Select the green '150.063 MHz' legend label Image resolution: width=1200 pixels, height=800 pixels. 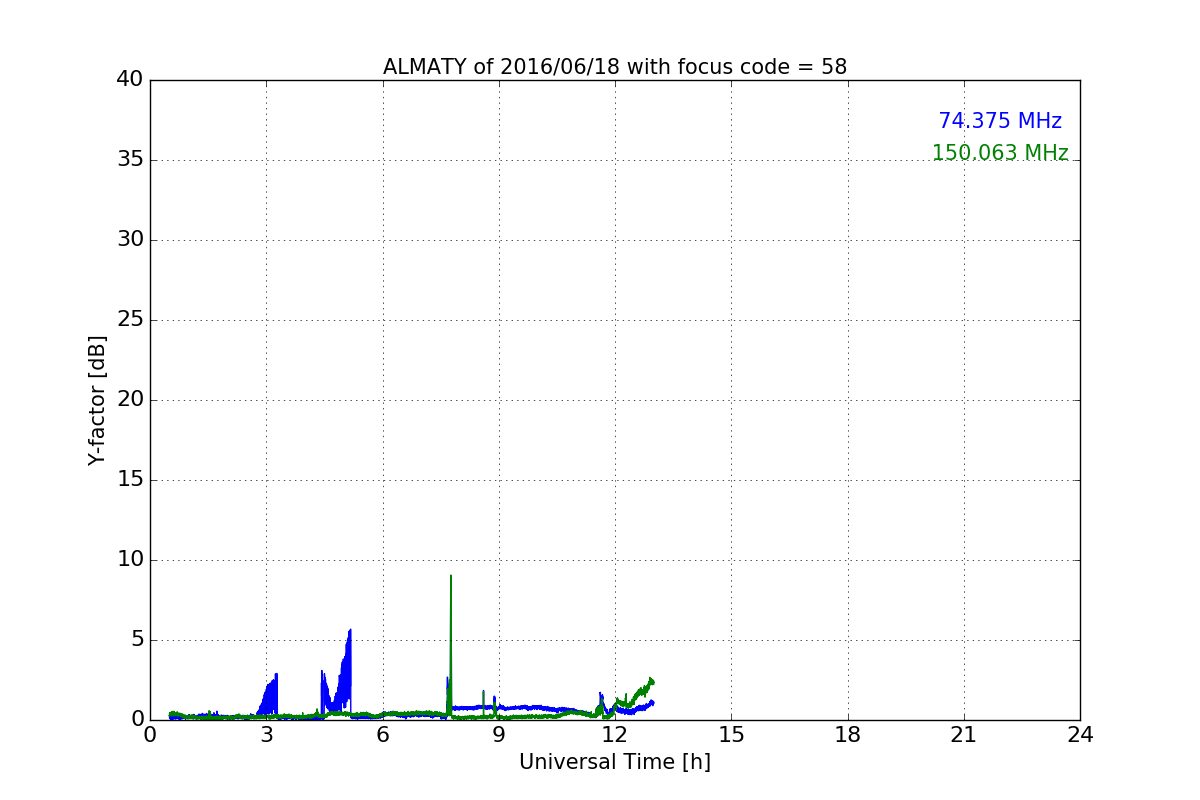[1000, 153]
